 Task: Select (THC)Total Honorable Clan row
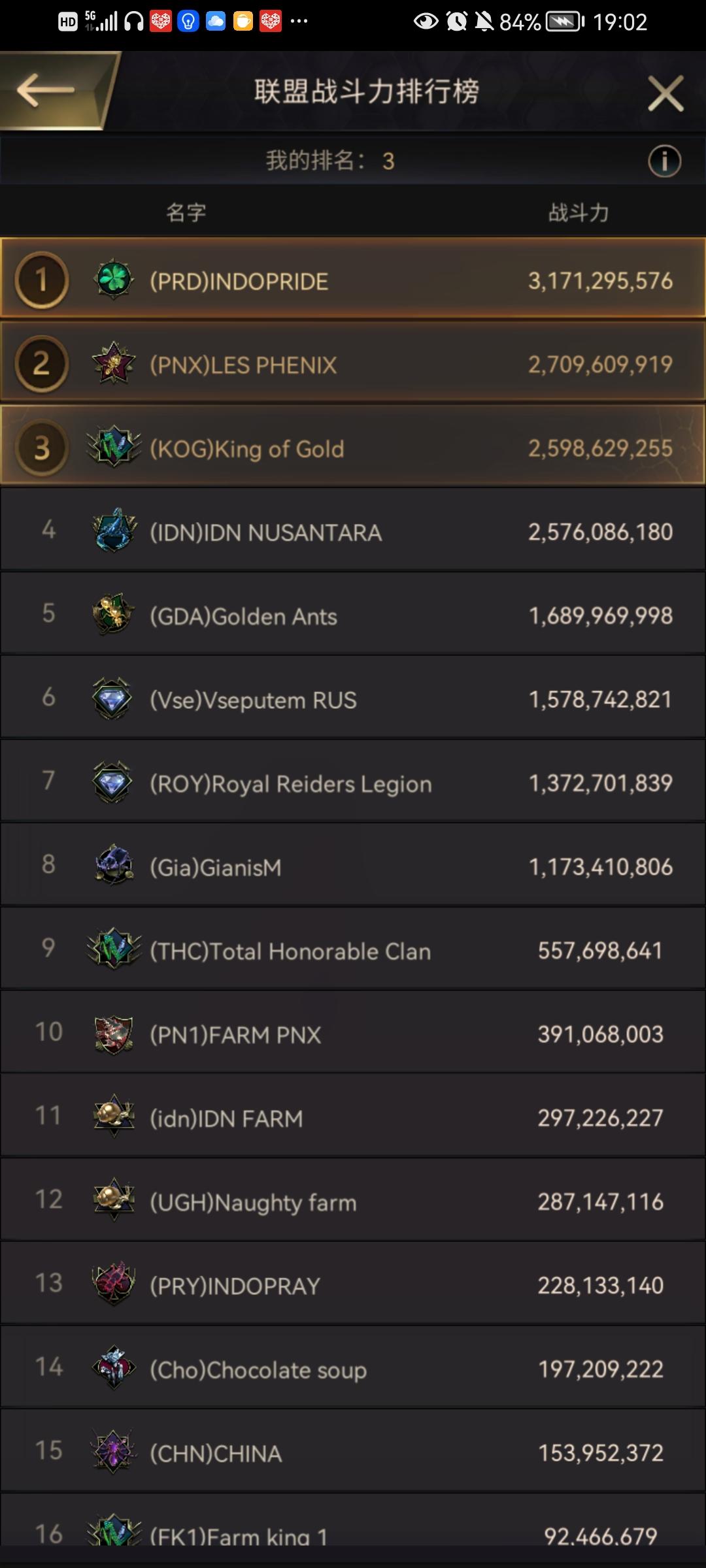[x=353, y=949]
